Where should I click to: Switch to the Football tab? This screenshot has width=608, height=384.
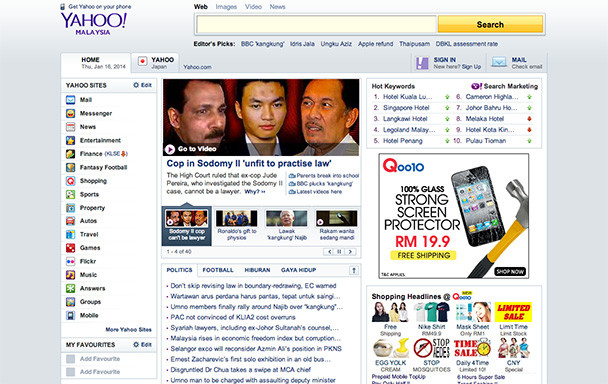pyautogui.click(x=218, y=270)
